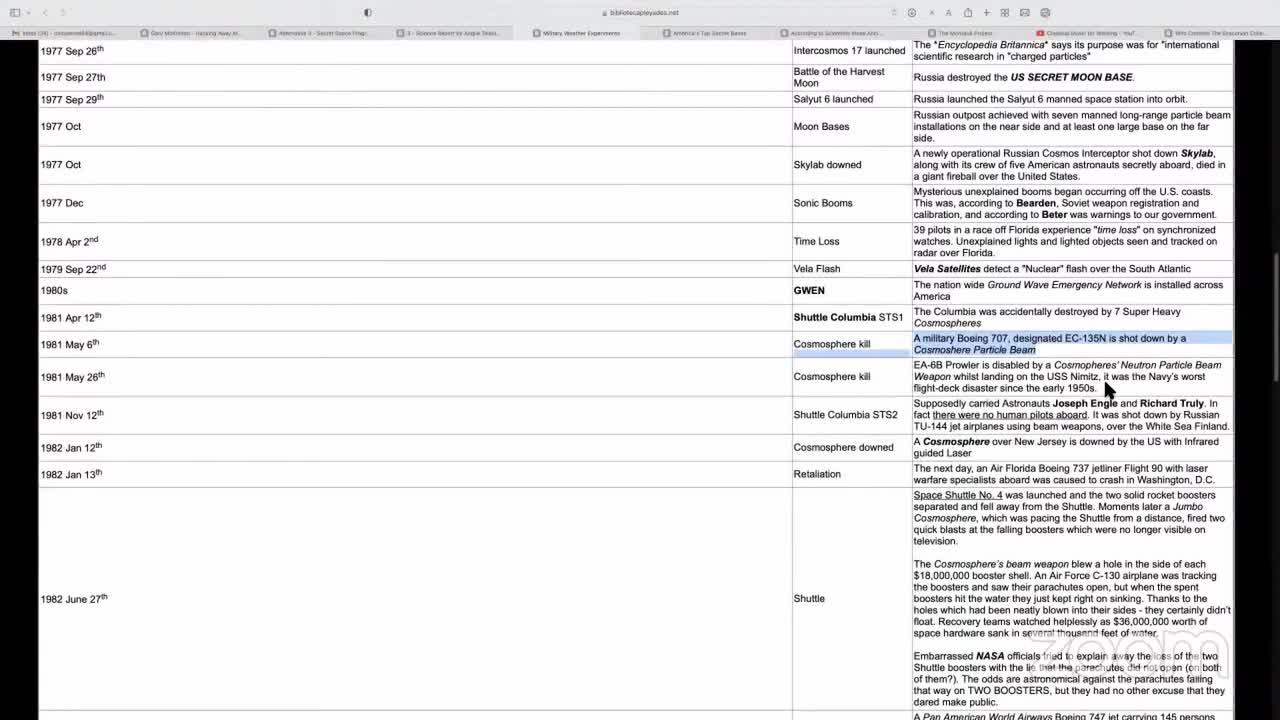
Task: Go back with the back arrow
Action: click(x=45, y=12)
